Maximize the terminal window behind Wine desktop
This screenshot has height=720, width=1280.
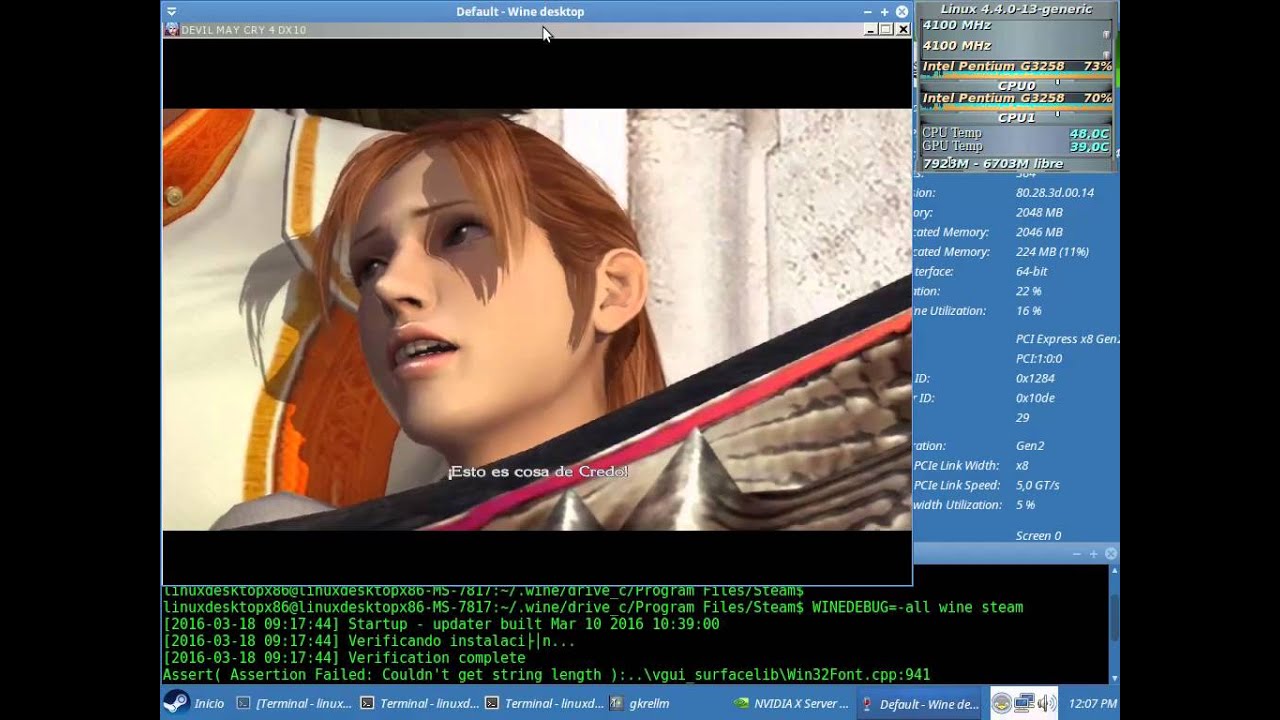click(x=1093, y=554)
